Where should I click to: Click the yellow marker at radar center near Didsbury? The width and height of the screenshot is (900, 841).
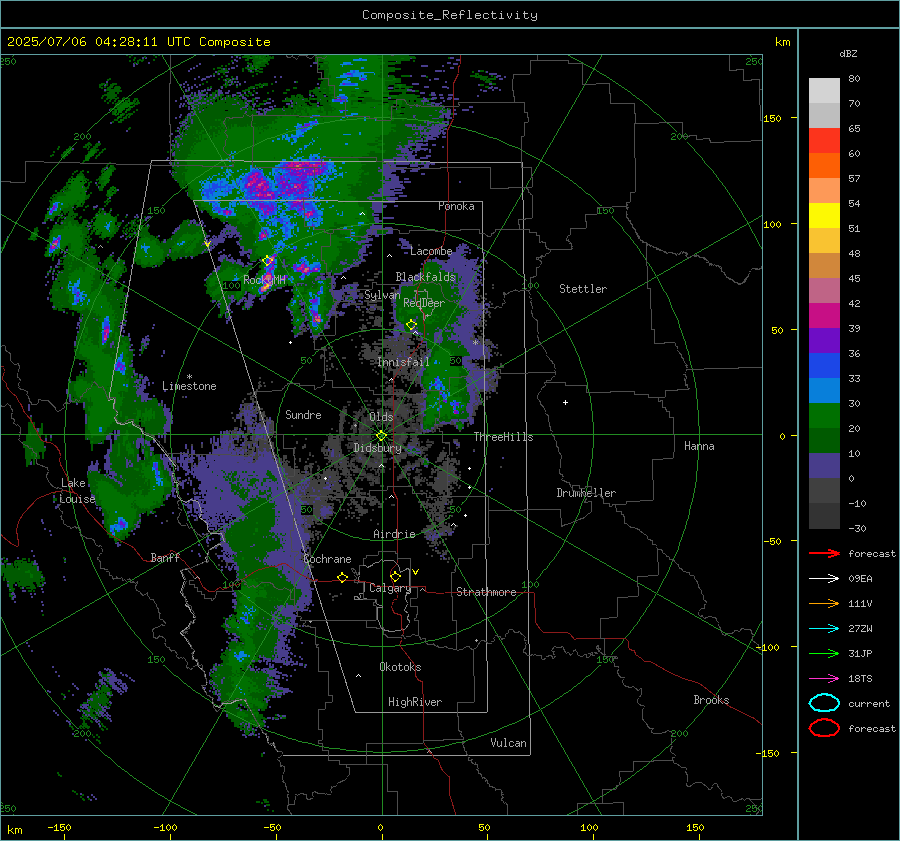click(x=381, y=436)
